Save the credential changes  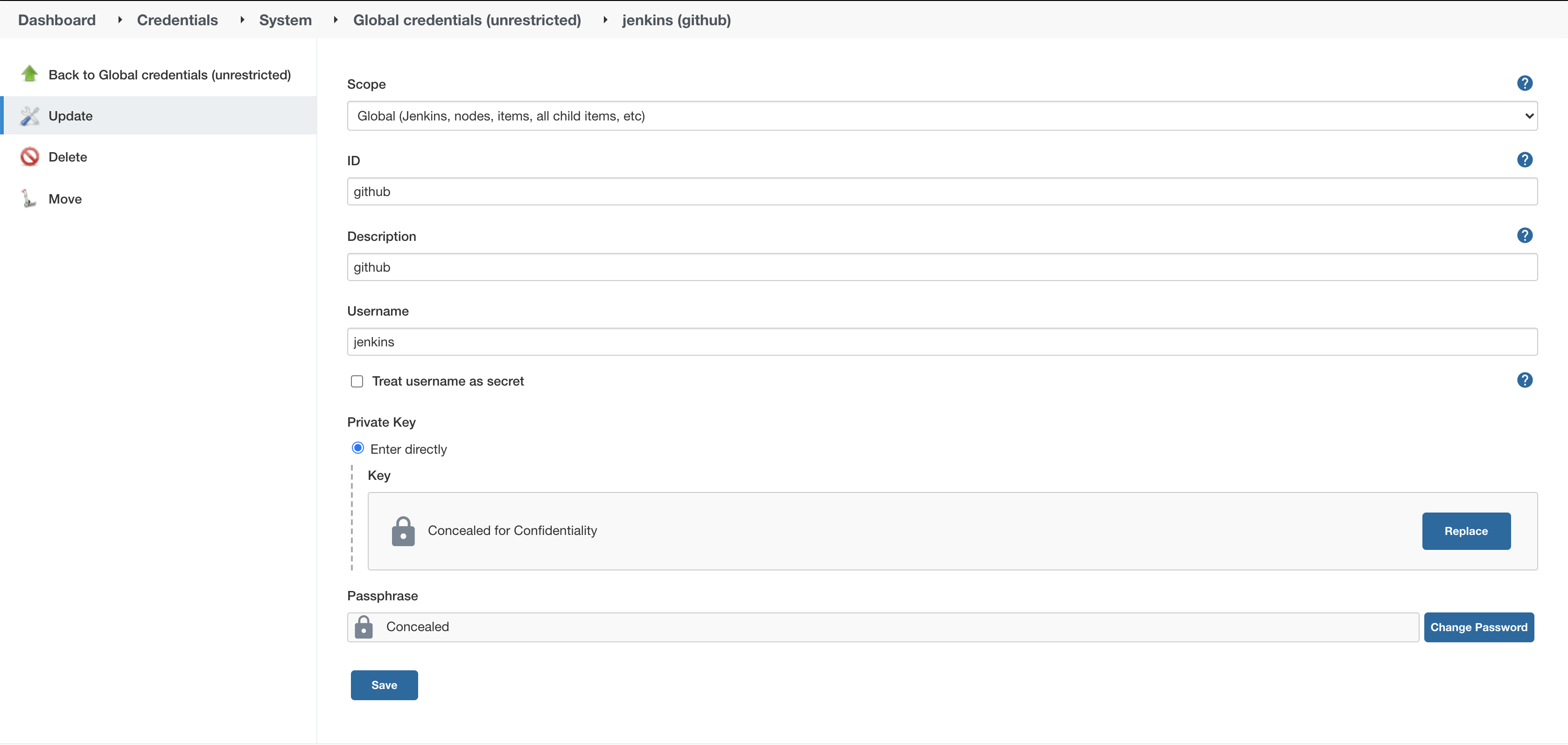[384, 685]
